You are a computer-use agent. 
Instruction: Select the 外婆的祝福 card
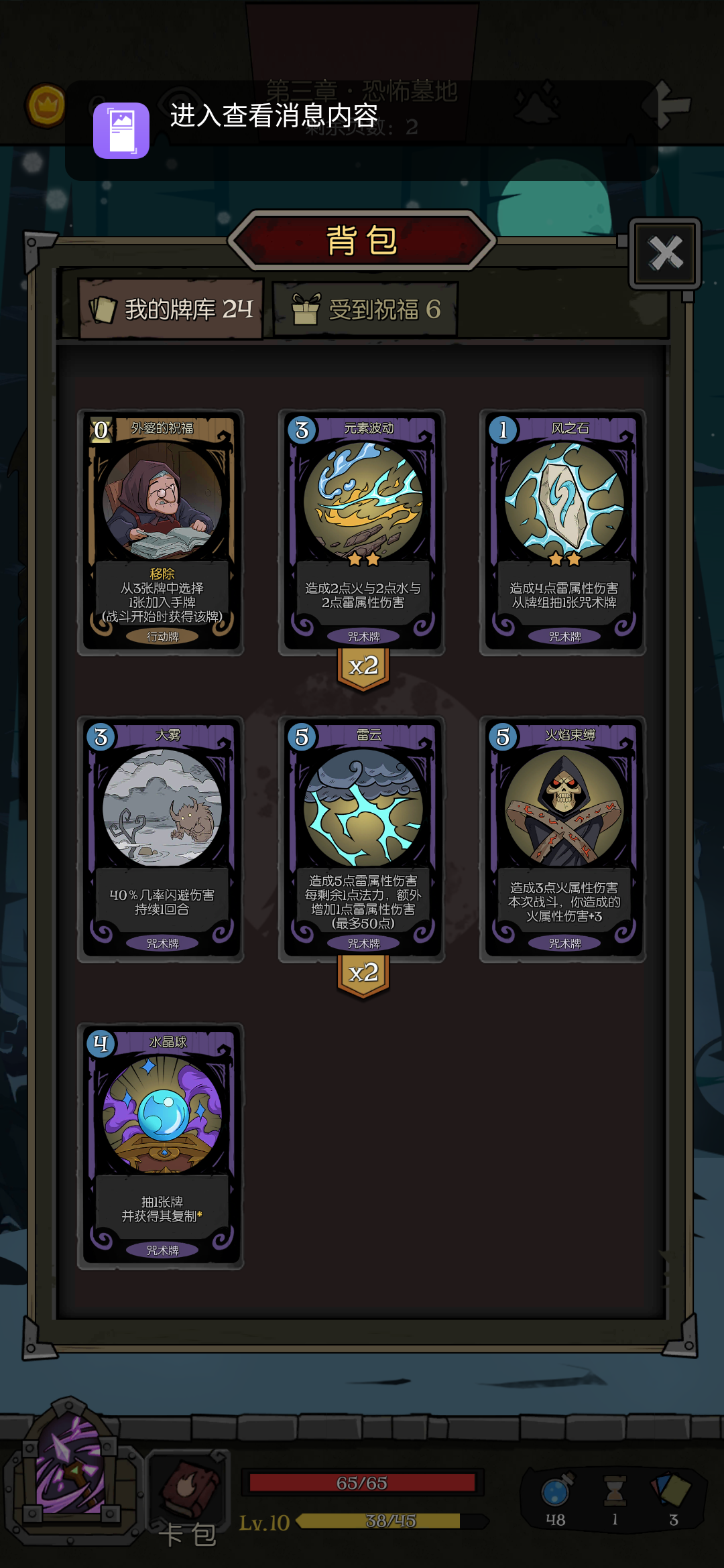pos(161,533)
